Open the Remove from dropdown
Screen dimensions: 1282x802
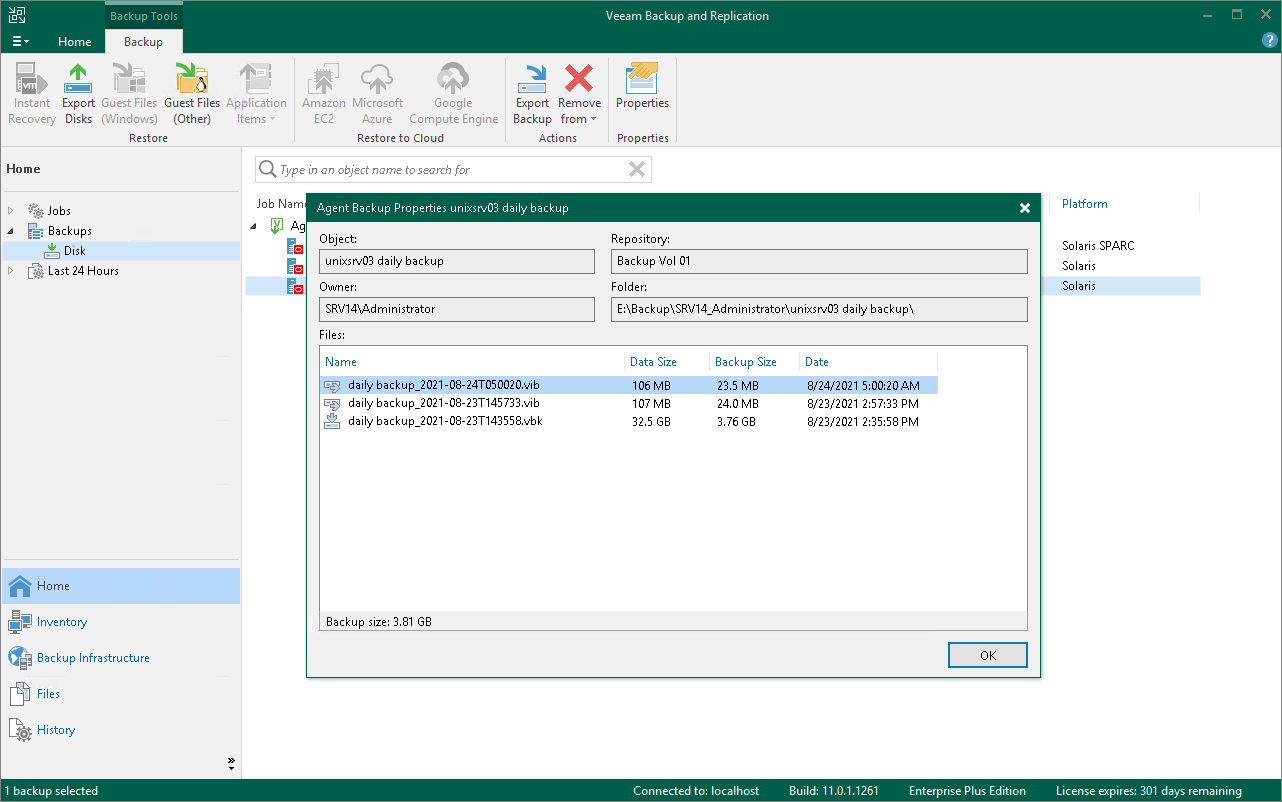pyautogui.click(x=579, y=110)
